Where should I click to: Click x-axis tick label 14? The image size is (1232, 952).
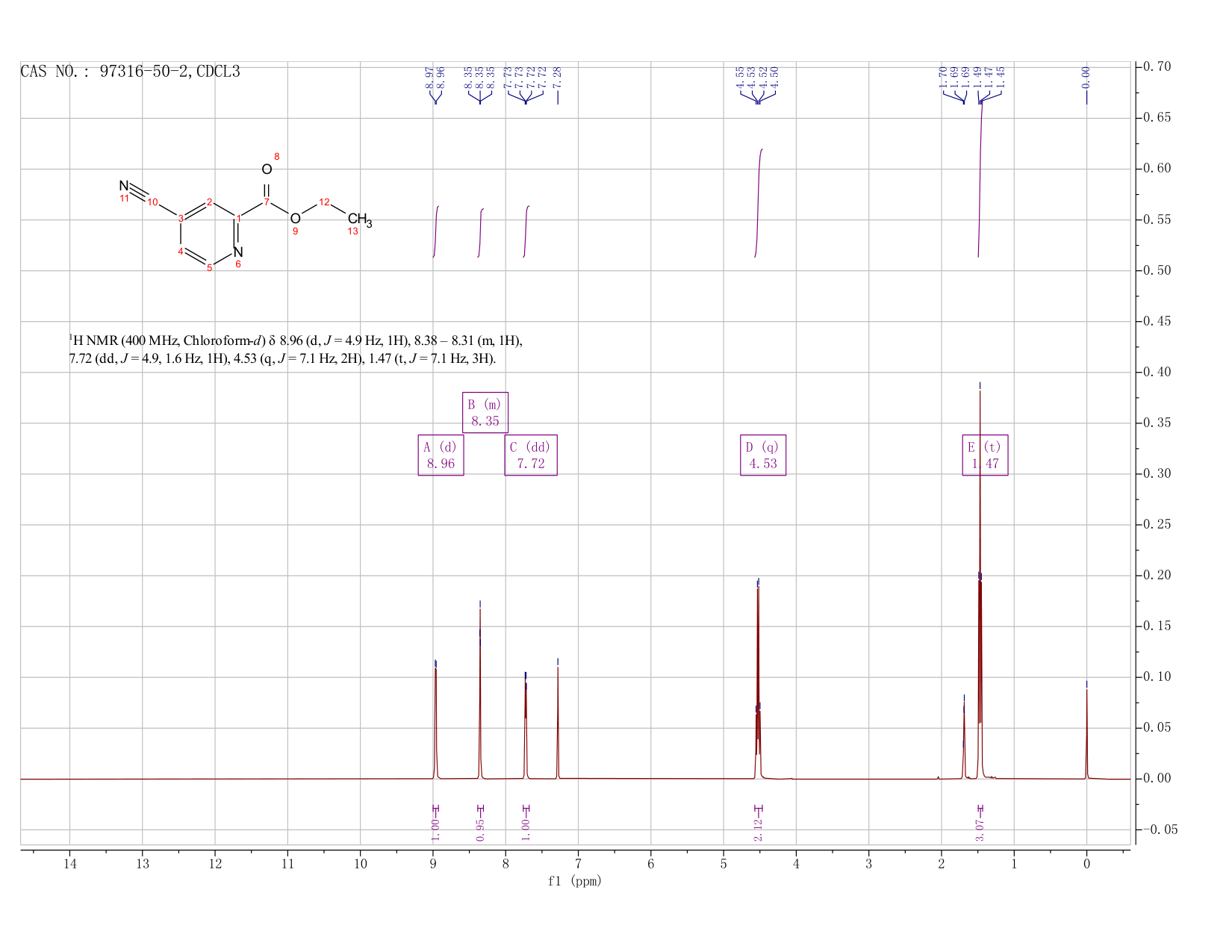(69, 864)
